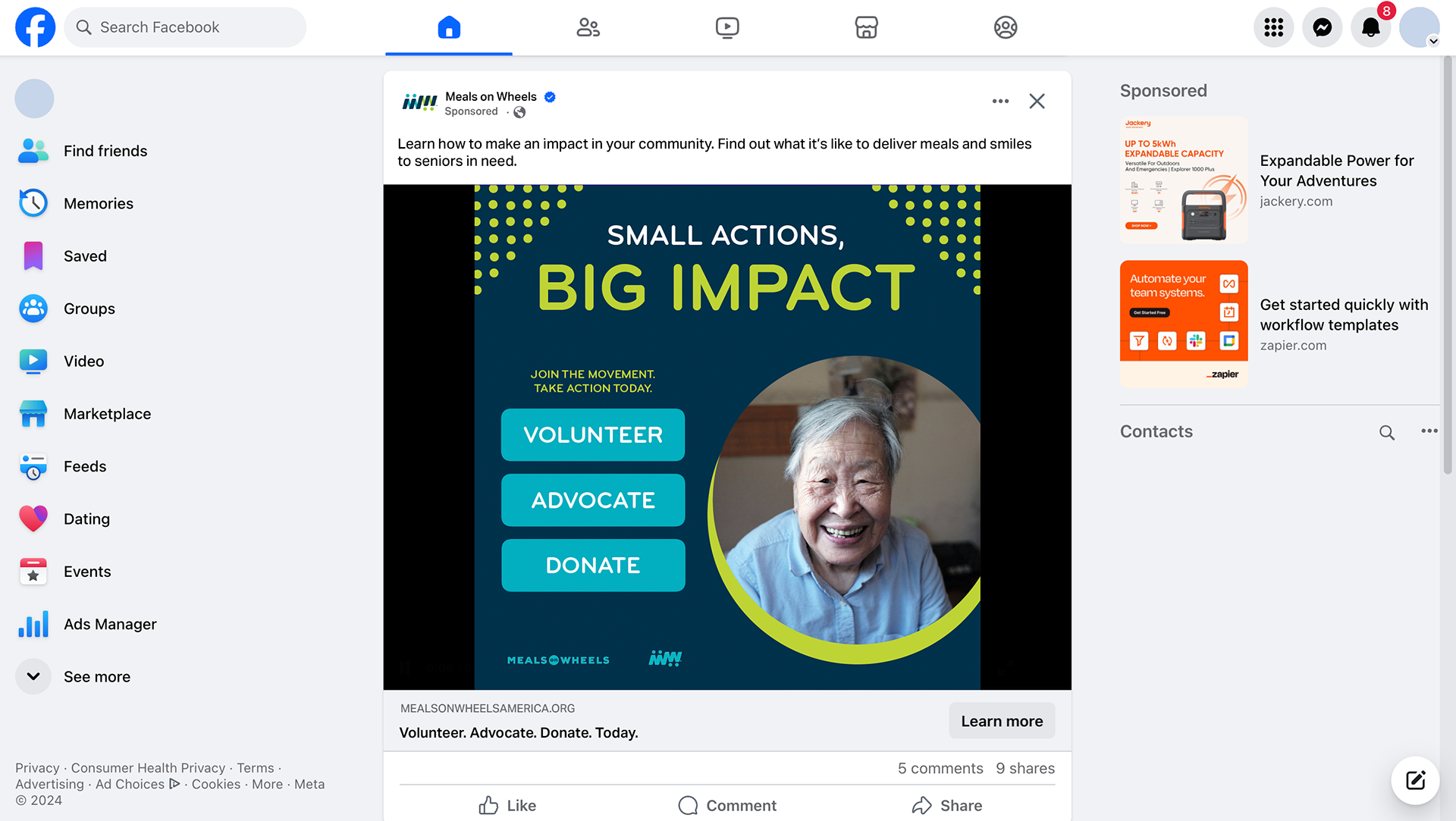Screen dimensions: 1456x821
Task: Open Marketplace in left sidebar
Action: coord(107,414)
